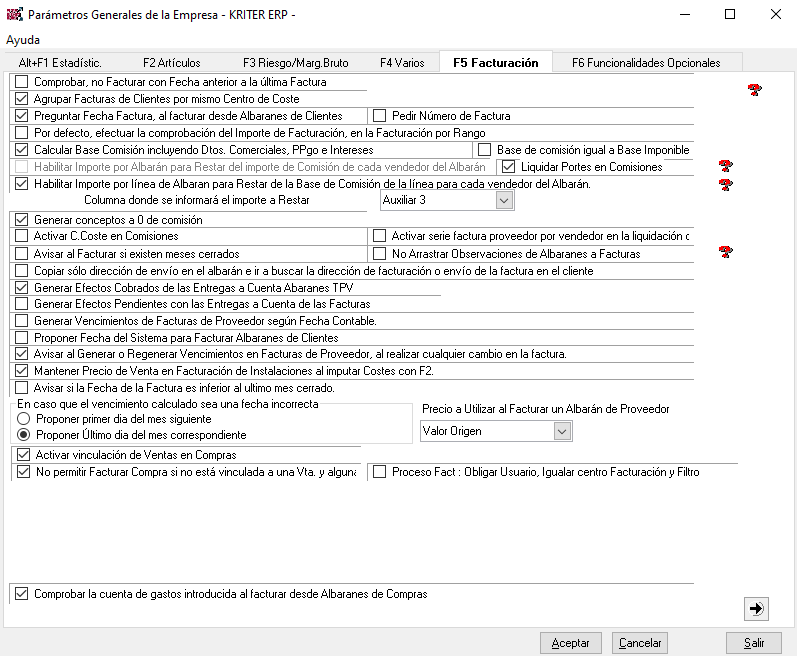The image size is (797, 656).
Task: Click help icon next to Liquidar Portes en Comisiones
Action: pyautogui.click(x=725, y=166)
